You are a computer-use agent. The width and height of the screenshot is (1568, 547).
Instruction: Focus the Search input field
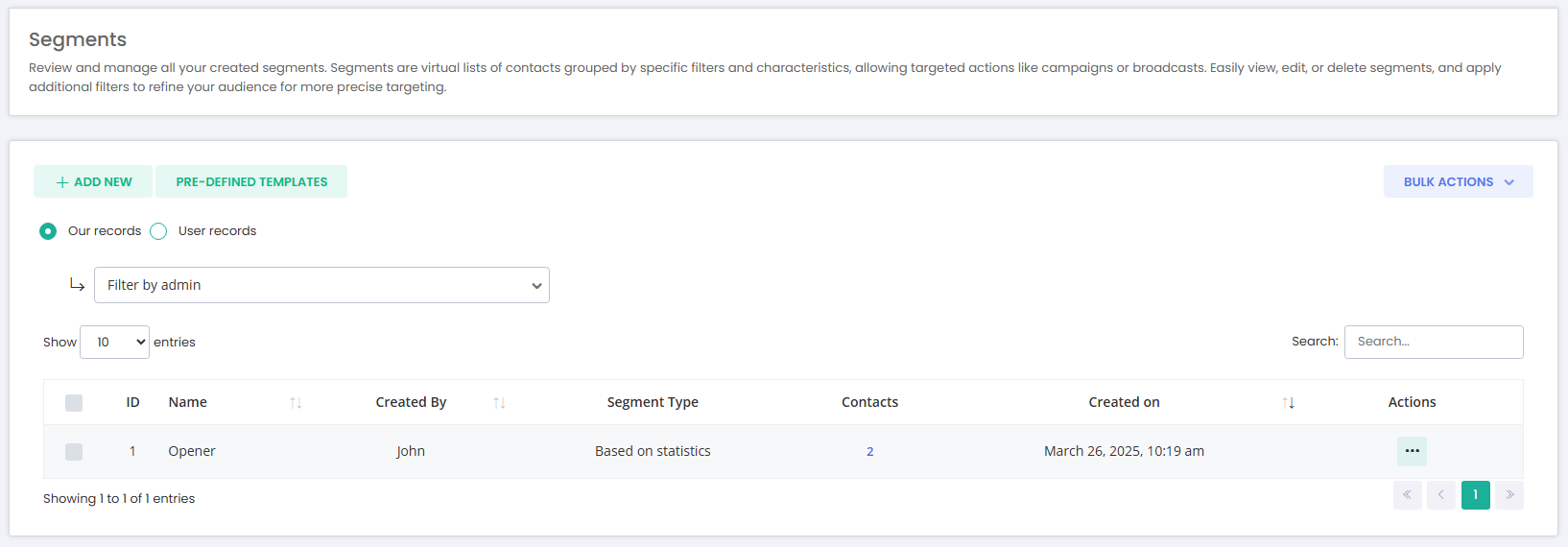tap(1434, 342)
